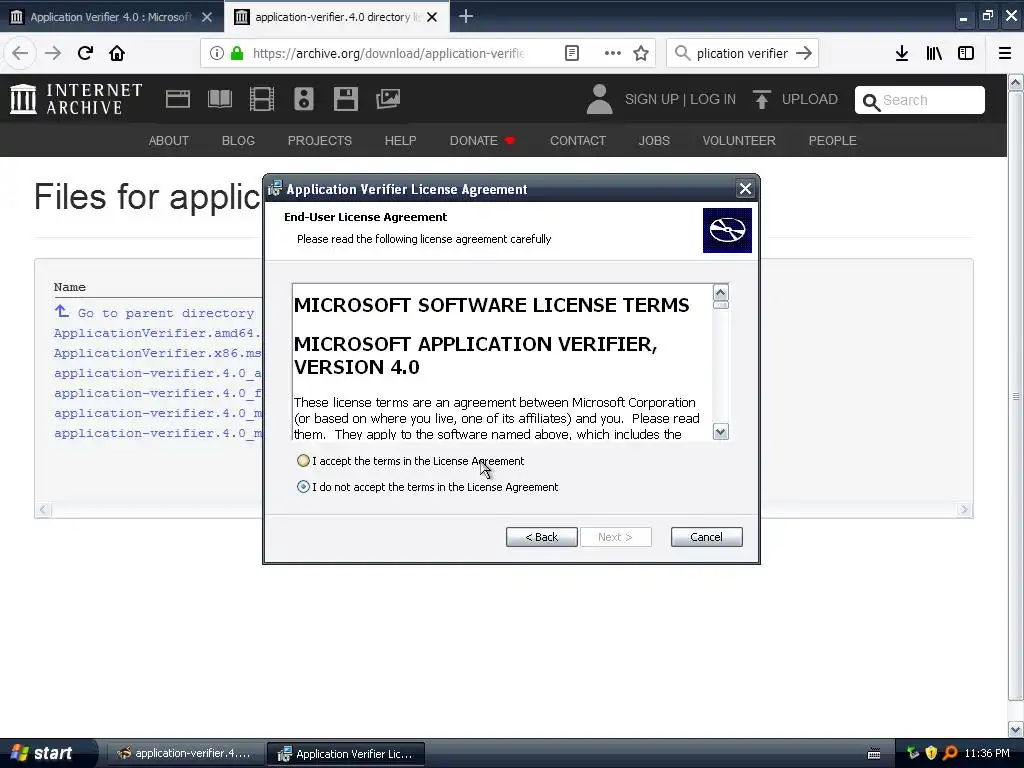Go back in the installer with Back button
The height and width of the screenshot is (768, 1024).
(541, 537)
